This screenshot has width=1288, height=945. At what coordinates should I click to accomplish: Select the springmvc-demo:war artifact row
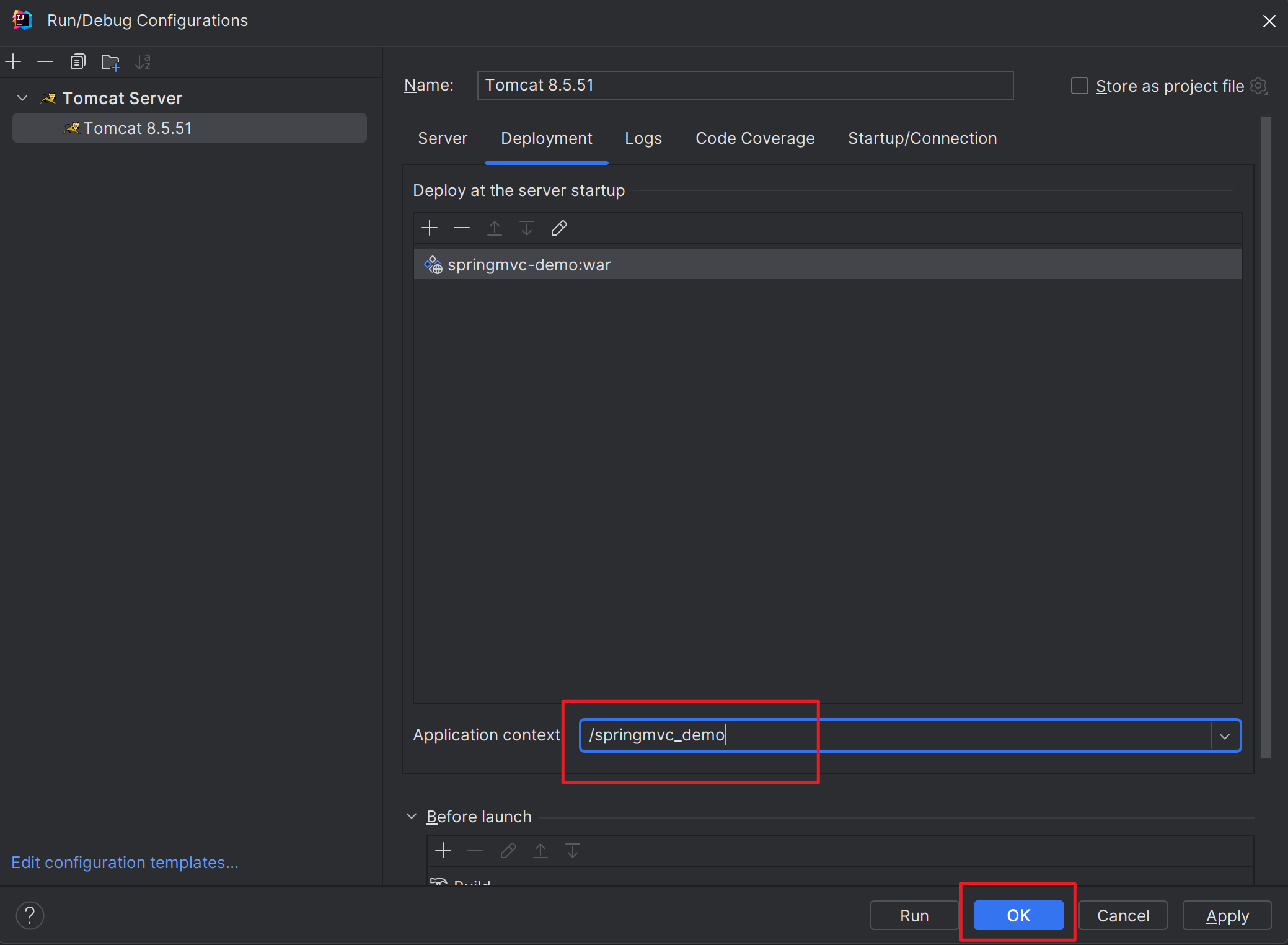pos(827,265)
